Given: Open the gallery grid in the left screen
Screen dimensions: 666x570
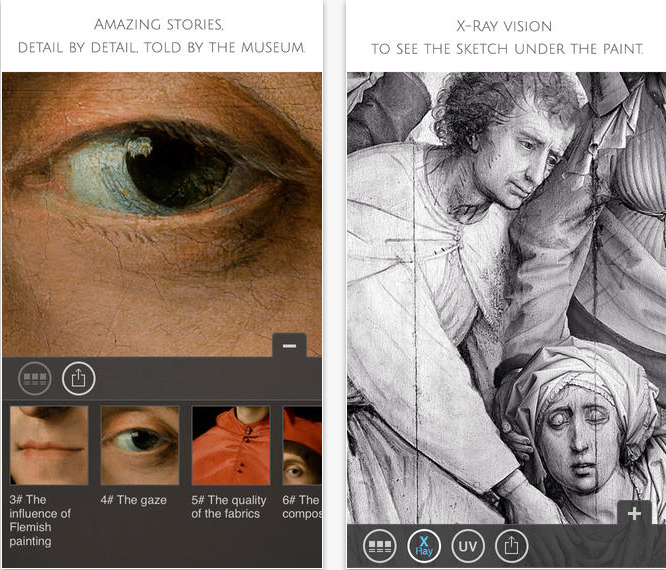Looking at the screenshot, I should coord(35,378).
